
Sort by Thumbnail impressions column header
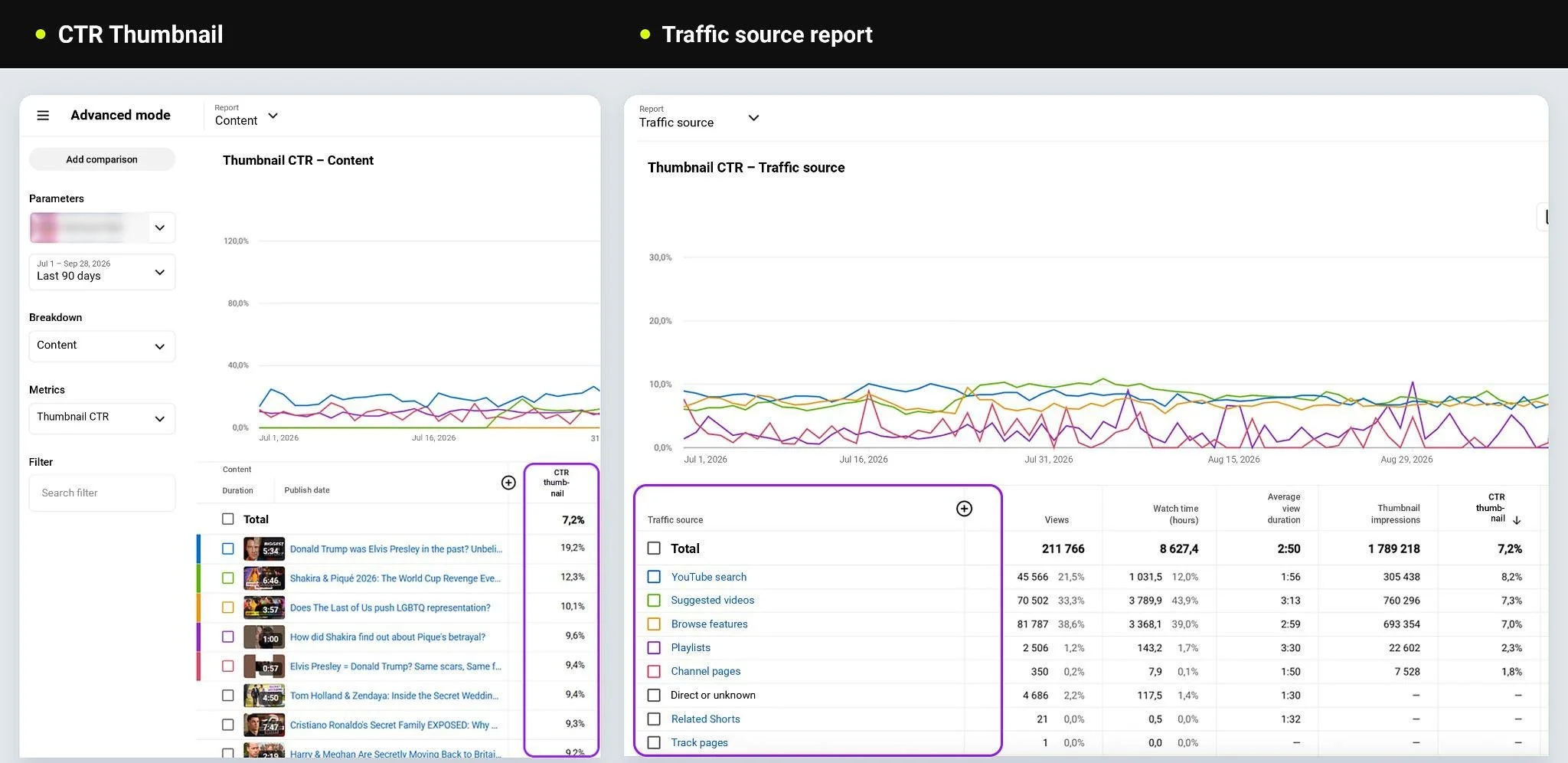click(1396, 514)
